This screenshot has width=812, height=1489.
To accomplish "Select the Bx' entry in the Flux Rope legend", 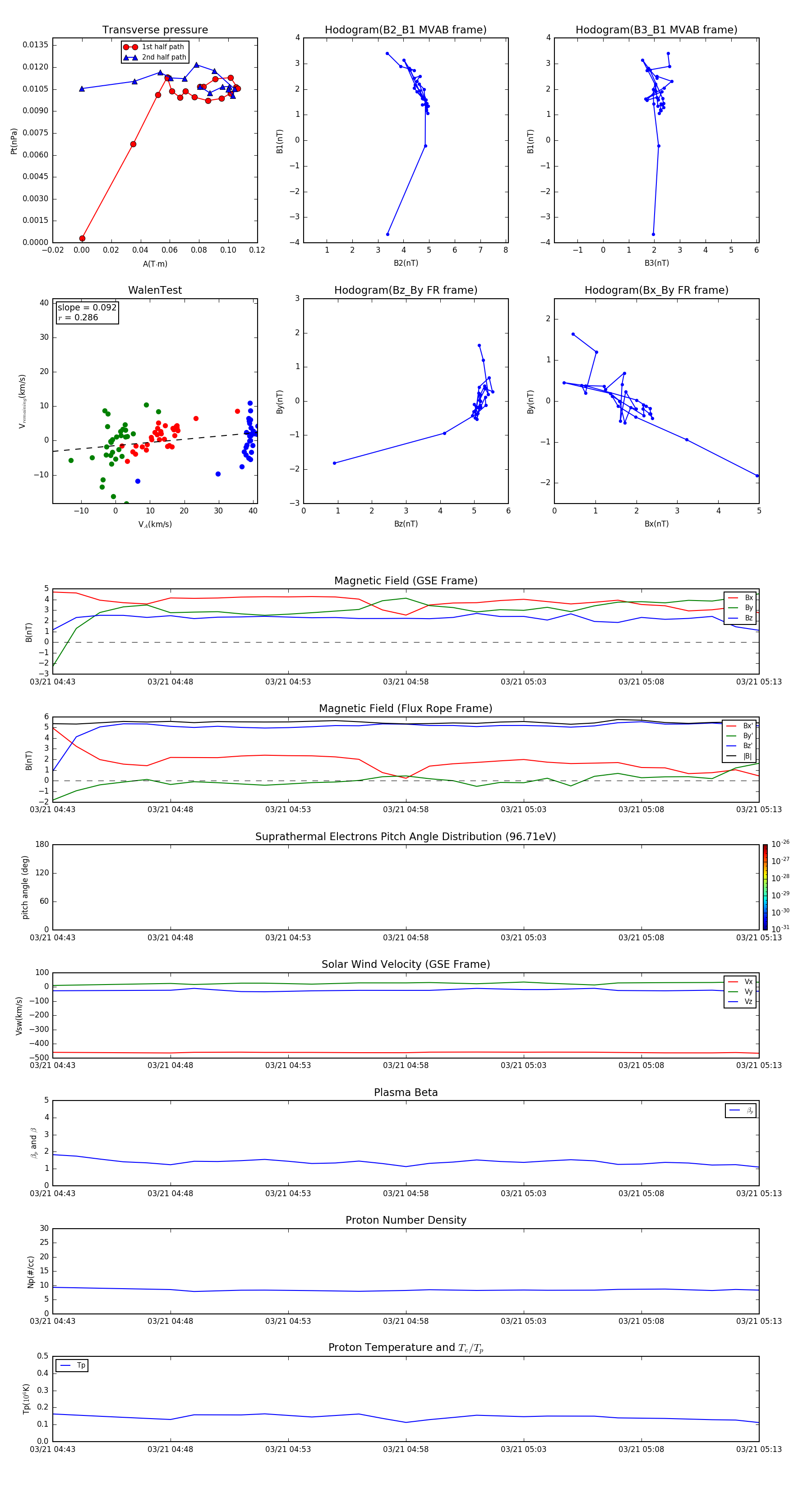I will tap(739, 726).
